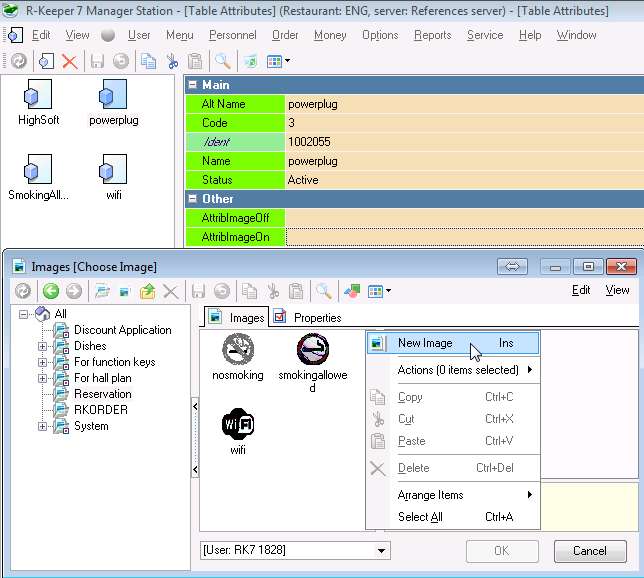Viewport: 644px width, 578px height.
Task: Click the AttribImageOn value field
Action: pyautogui.click(x=465, y=237)
